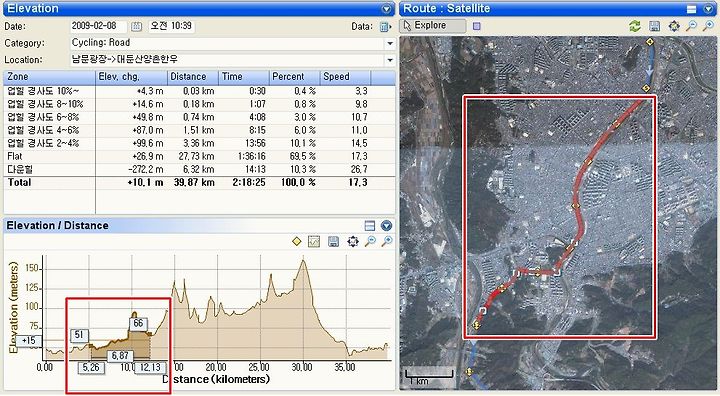Viewport: 720px width, 396px height.
Task: Toggle the purple square selection mode
Action: coord(477,26)
